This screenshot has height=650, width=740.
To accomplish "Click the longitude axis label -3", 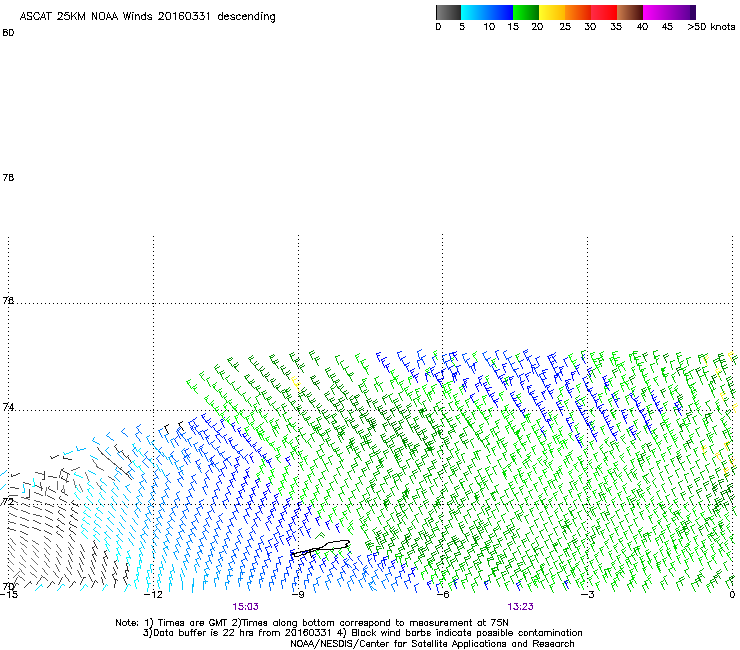I will pos(587,594).
